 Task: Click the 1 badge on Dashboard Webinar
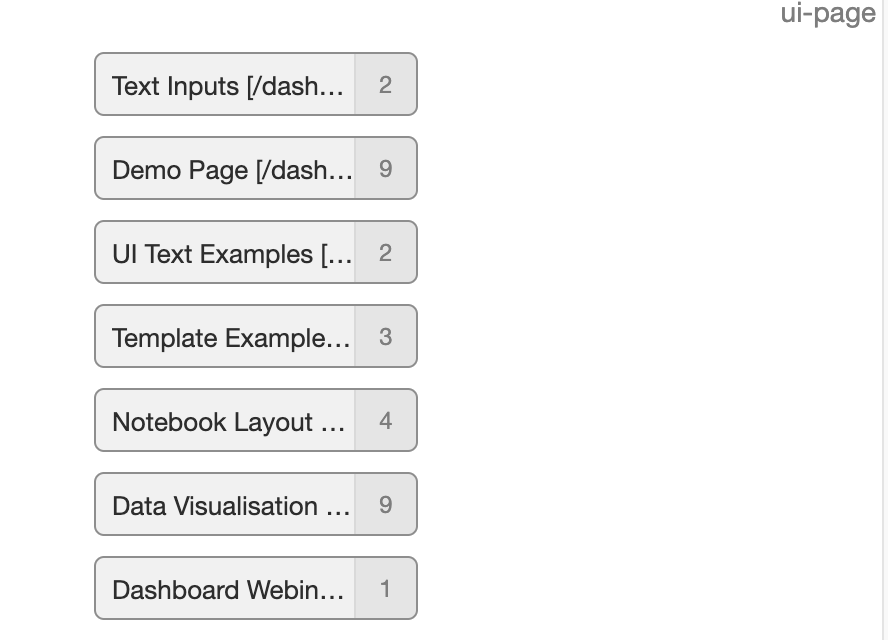tap(385, 589)
